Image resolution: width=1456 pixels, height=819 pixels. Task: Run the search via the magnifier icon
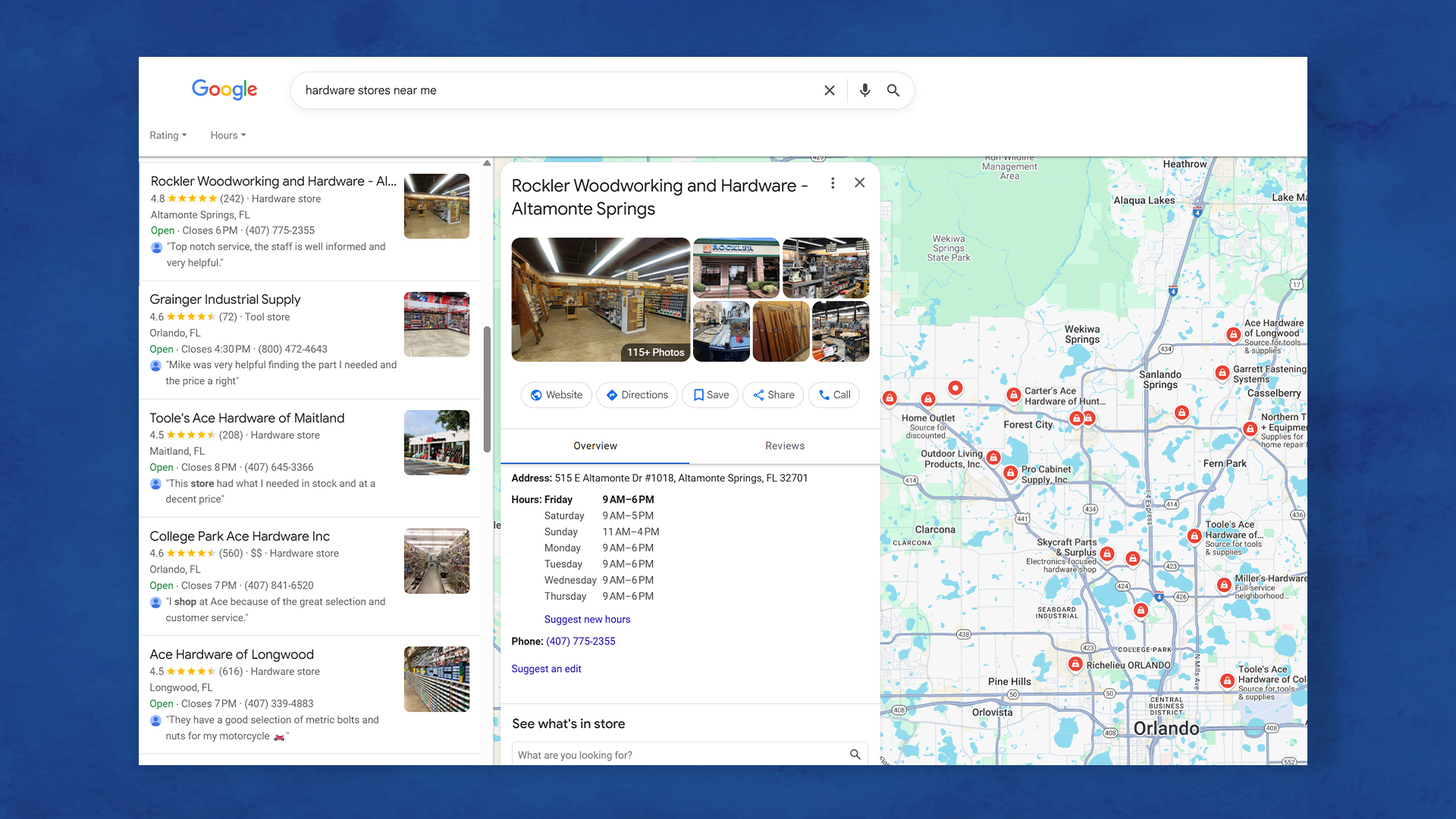pos(893,90)
